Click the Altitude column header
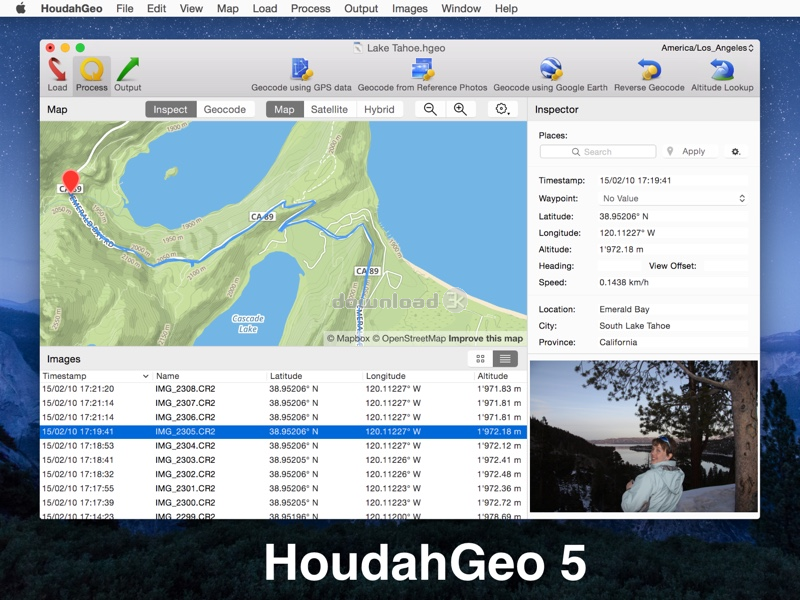The image size is (800, 600). 501,376
